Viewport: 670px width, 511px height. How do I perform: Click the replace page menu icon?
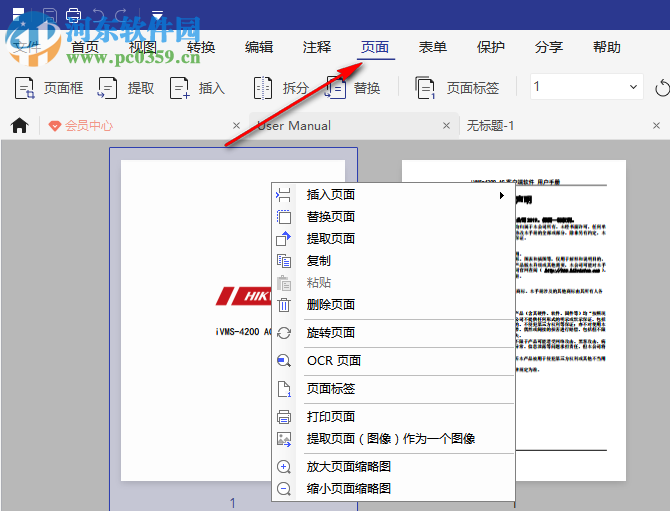284,217
